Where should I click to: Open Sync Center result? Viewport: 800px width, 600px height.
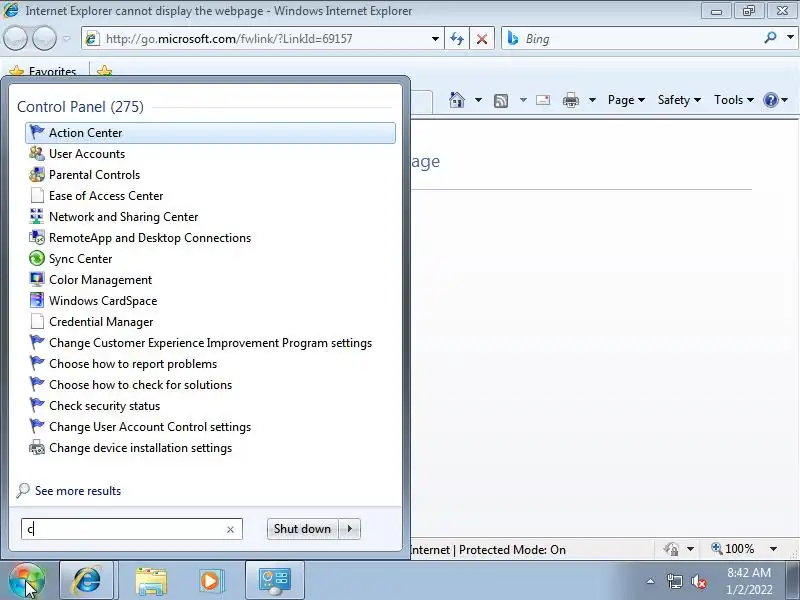pos(210,258)
